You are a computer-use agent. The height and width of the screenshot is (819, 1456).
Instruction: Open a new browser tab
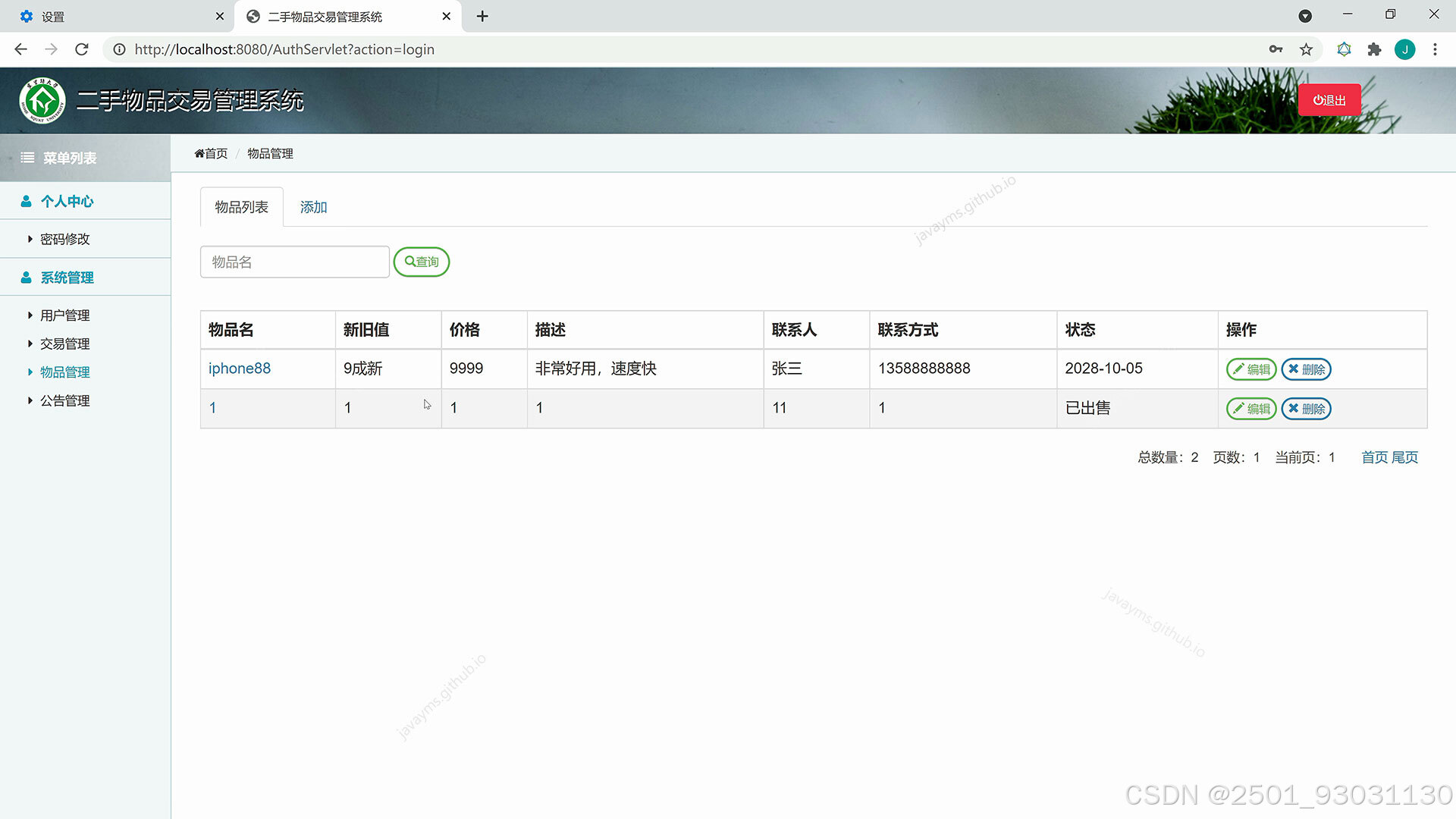482,16
